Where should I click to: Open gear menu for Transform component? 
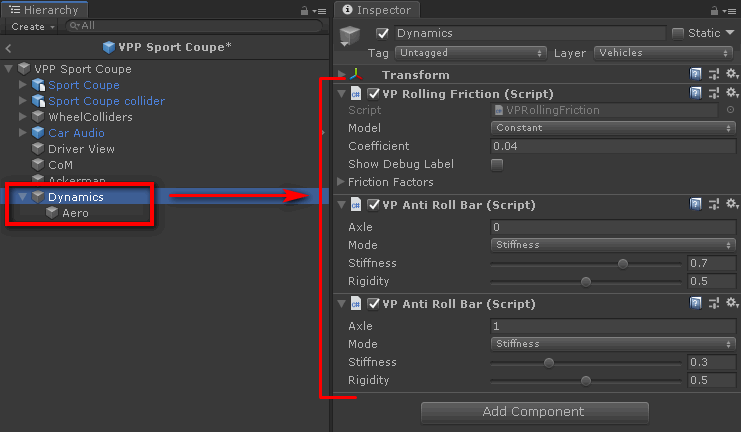click(x=732, y=74)
